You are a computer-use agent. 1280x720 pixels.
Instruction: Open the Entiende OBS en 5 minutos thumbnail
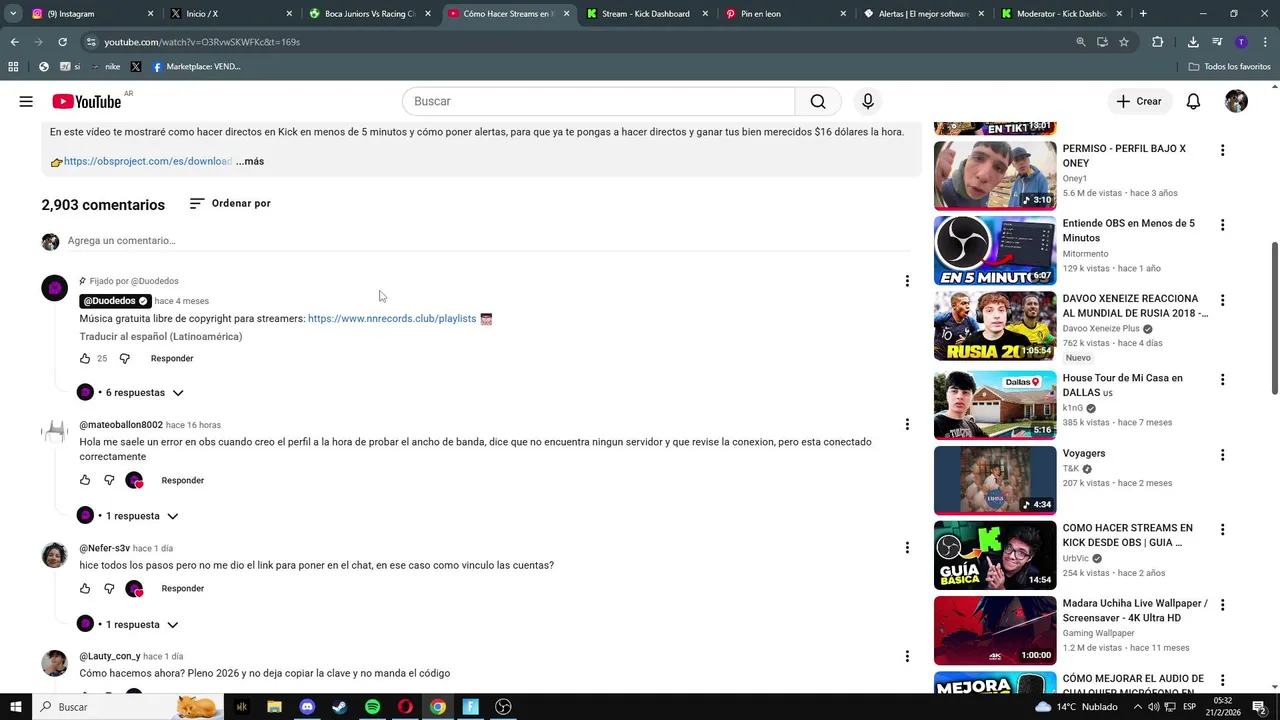(x=995, y=251)
